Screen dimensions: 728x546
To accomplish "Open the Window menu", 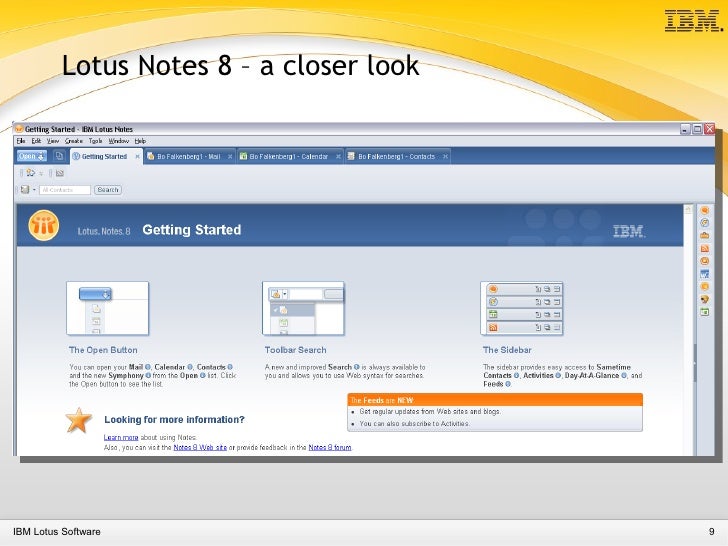I will 118,141.
